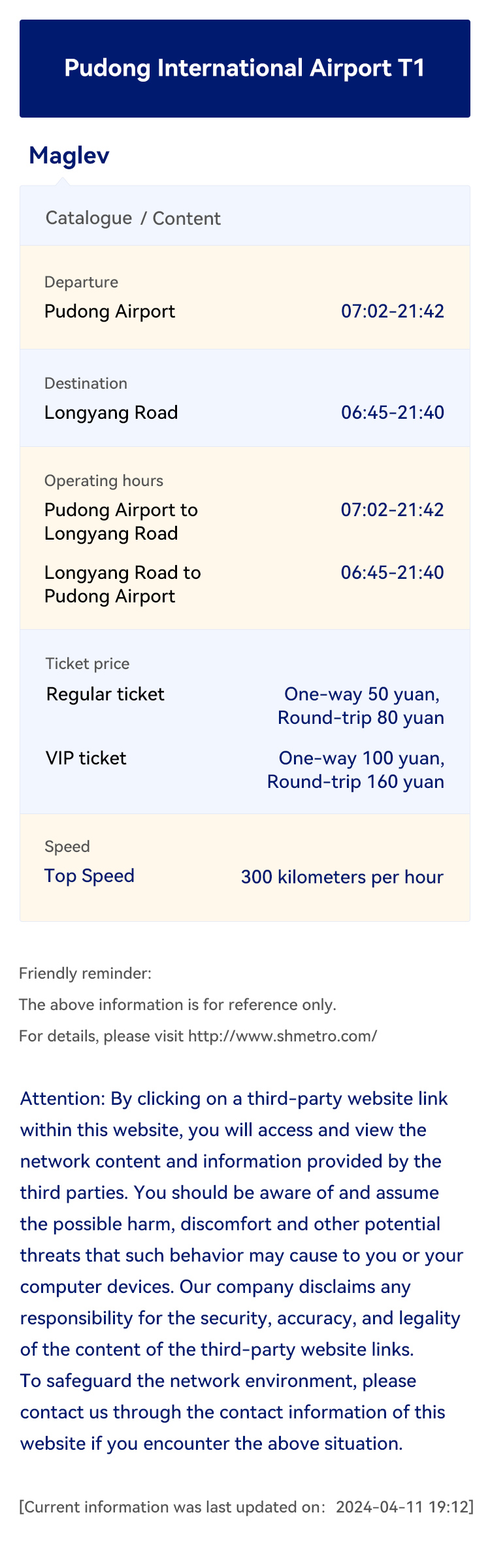490x1568 pixels.
Task: Click the Top Speed label
Action: pyautogui.click(x=90, y=875)
